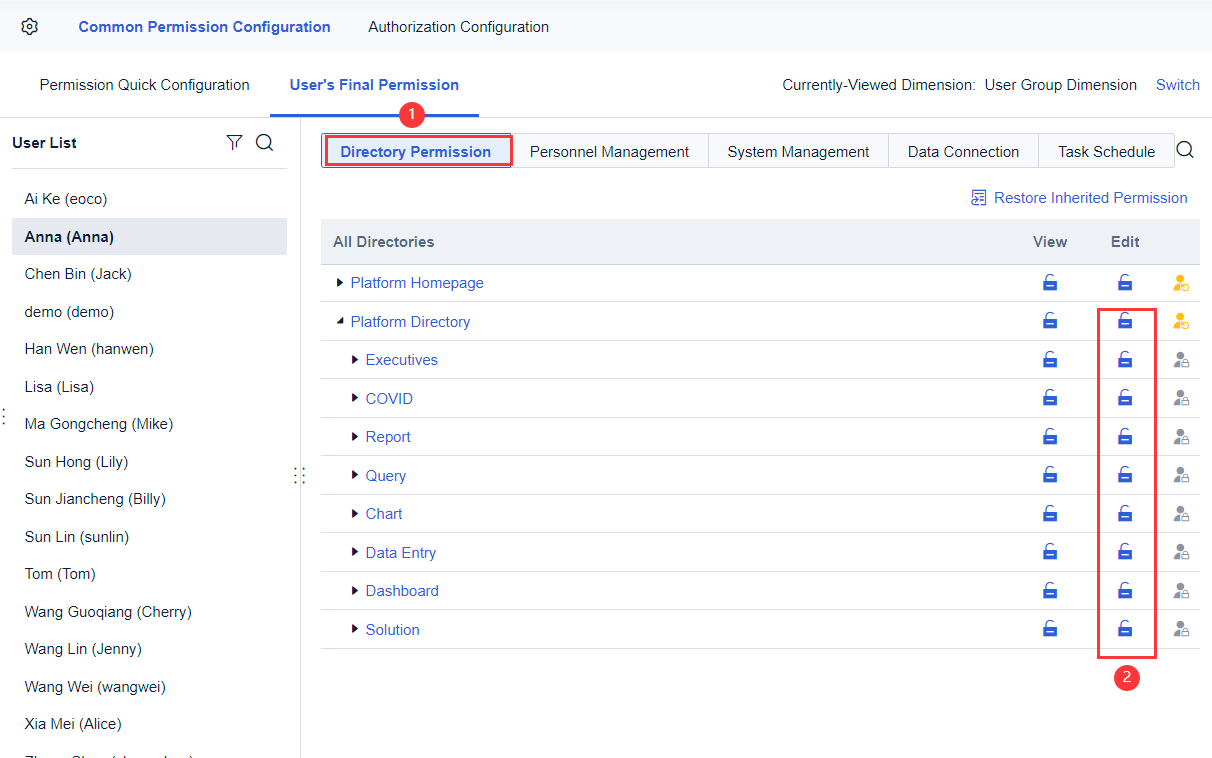Toggle View permission lock for Platform Homepage
This screenshot has height=758, width=1212.
point(1050,283)
